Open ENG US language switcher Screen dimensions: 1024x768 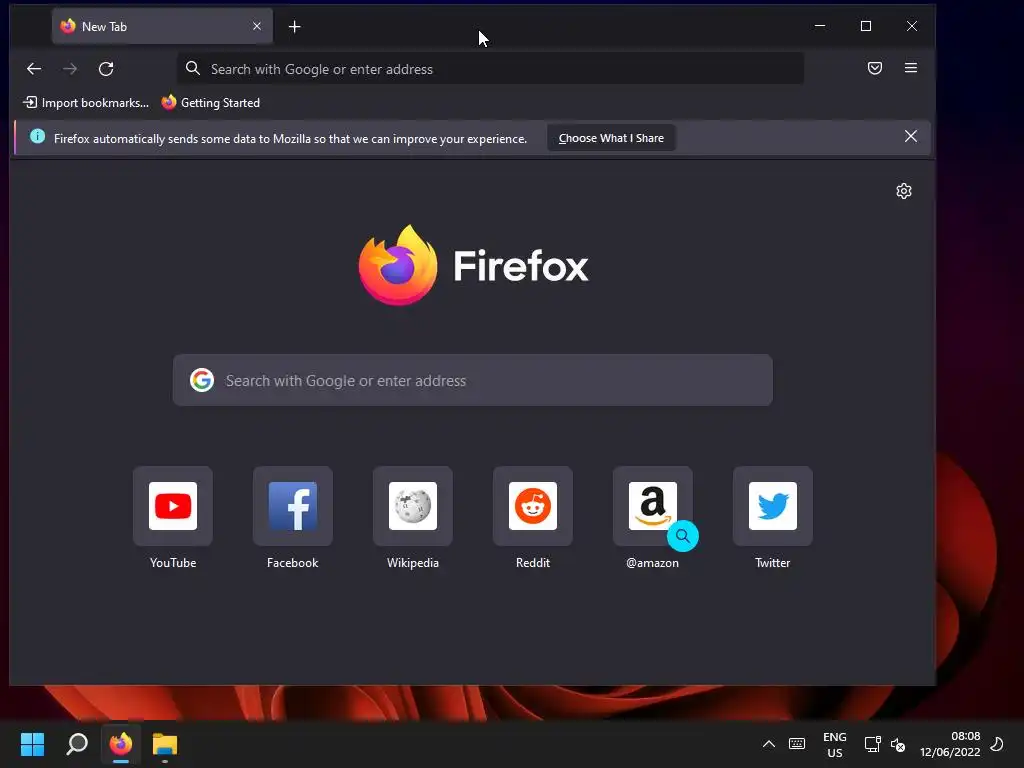click(835, 744)
